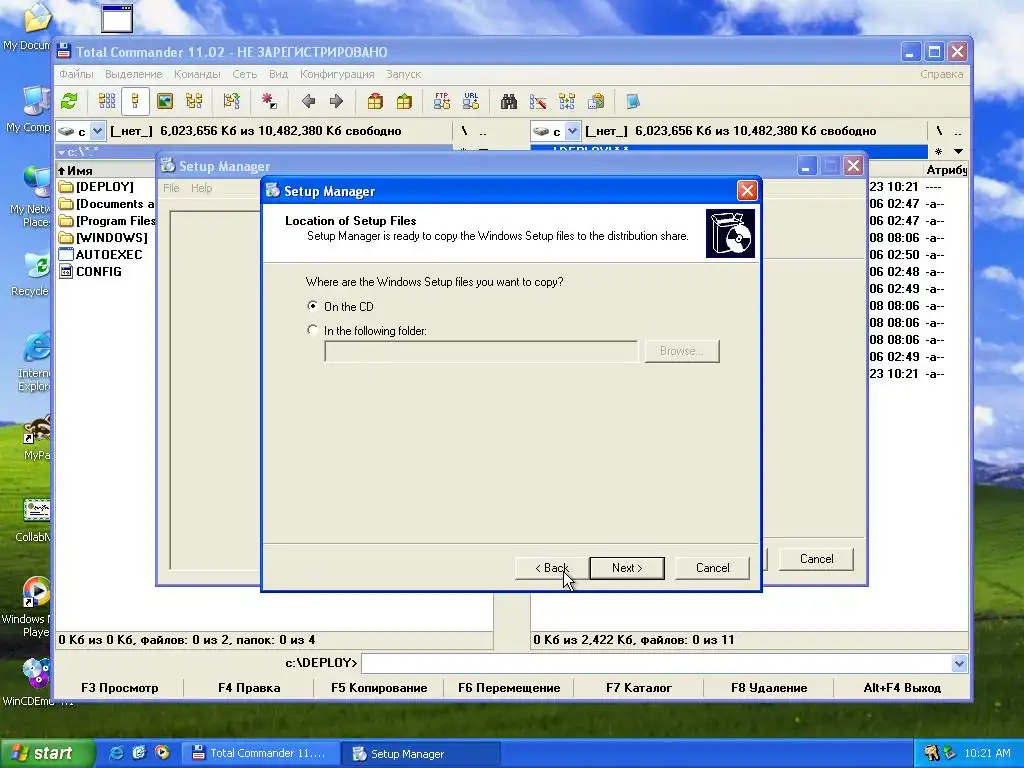1024x768 pixels.
Task: Launch the Notepad icon at toolbar end
Action: (633, 101)
